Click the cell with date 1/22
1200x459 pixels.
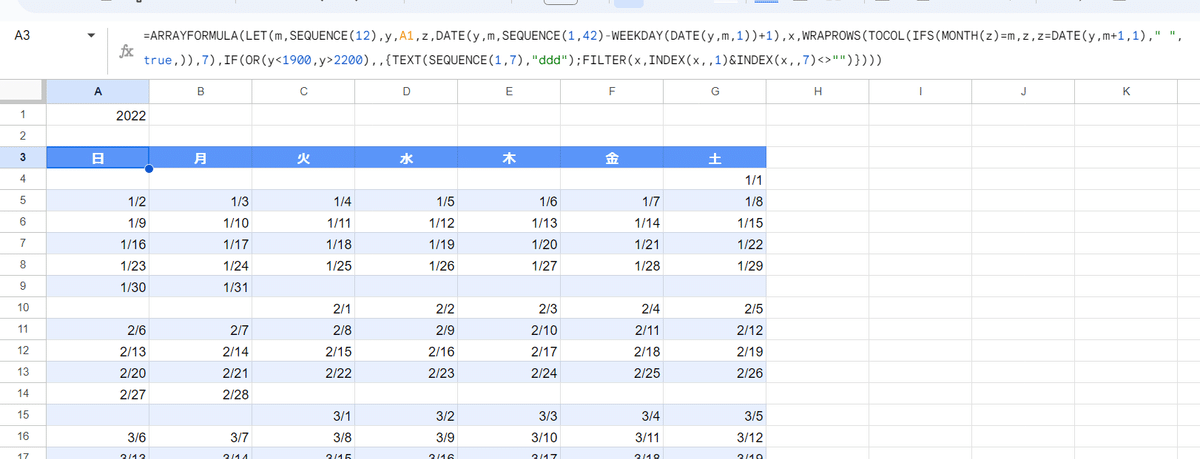tap(714, 244)
